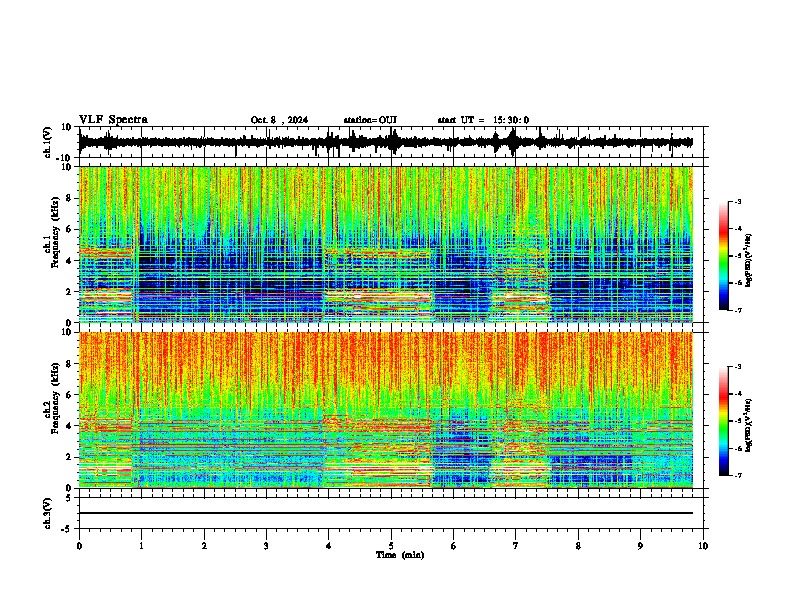Click the "-7" tick on upper colorbar

(x=737, y=310)
